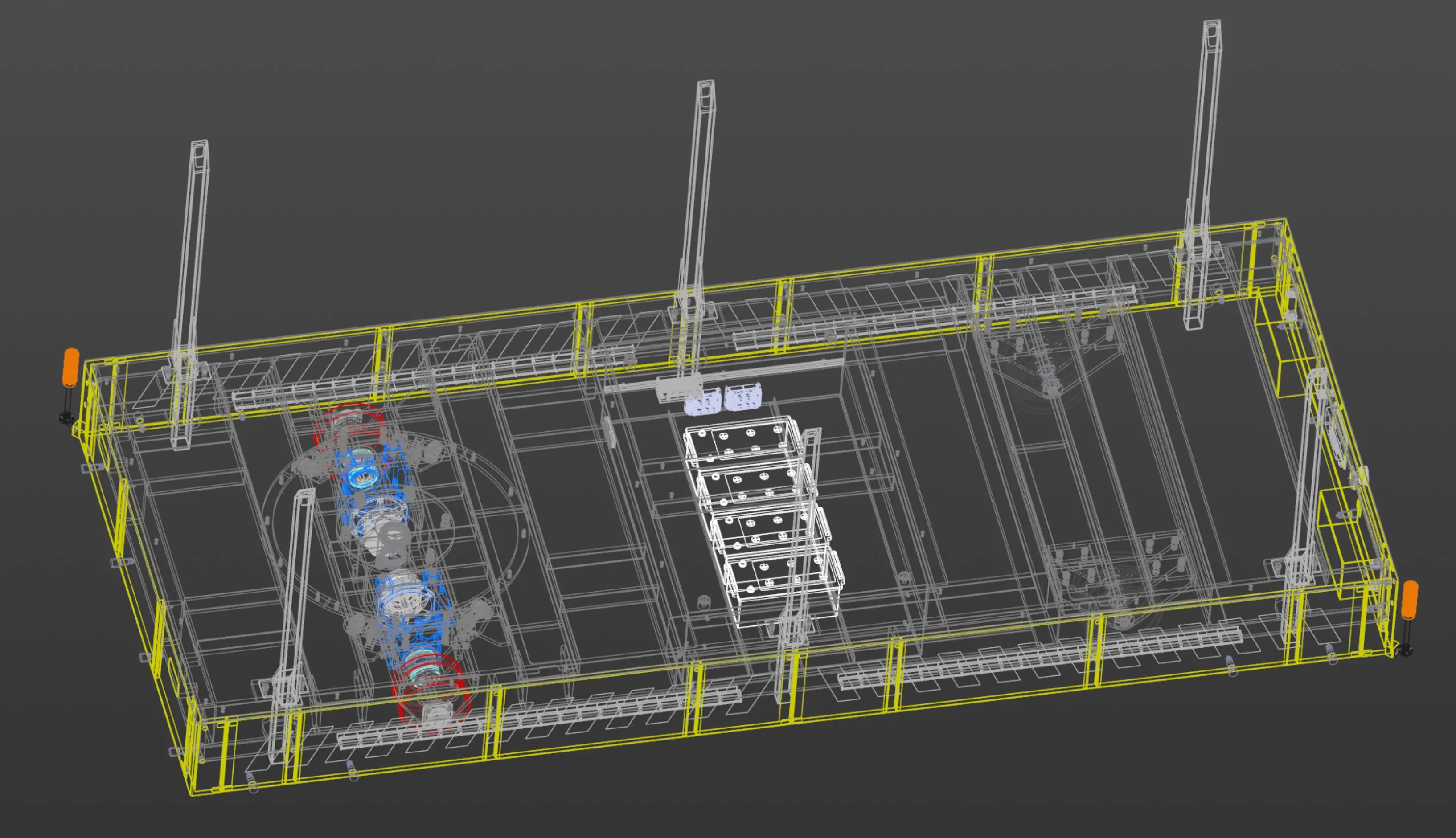
Task: Click the second battery box from top
Action: tap(754, 485)
